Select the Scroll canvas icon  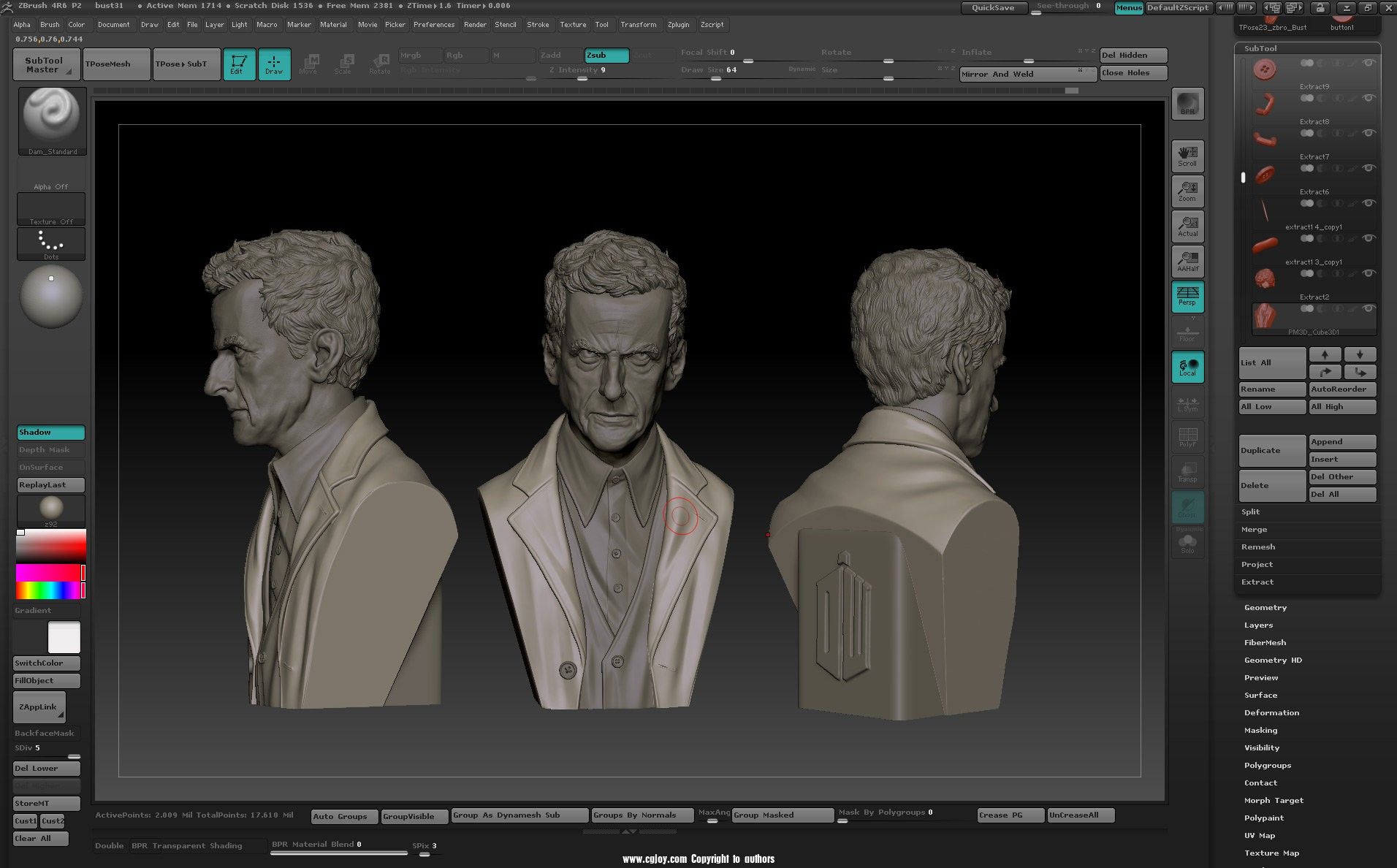pyautogui.click(x=1188, y=156)
